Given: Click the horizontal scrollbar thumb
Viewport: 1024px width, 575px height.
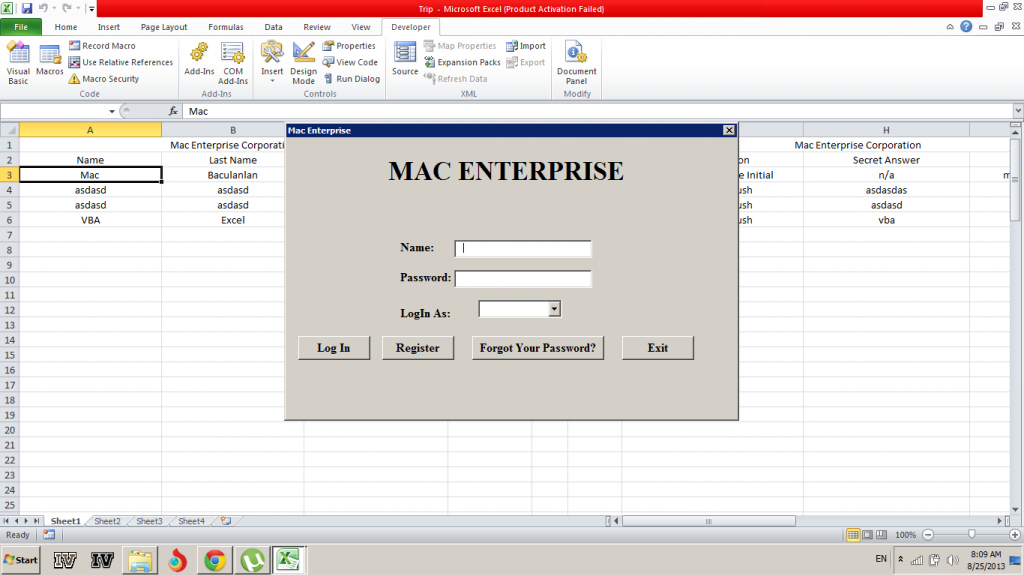Looking at the screenshot, I should click(709, 521).
